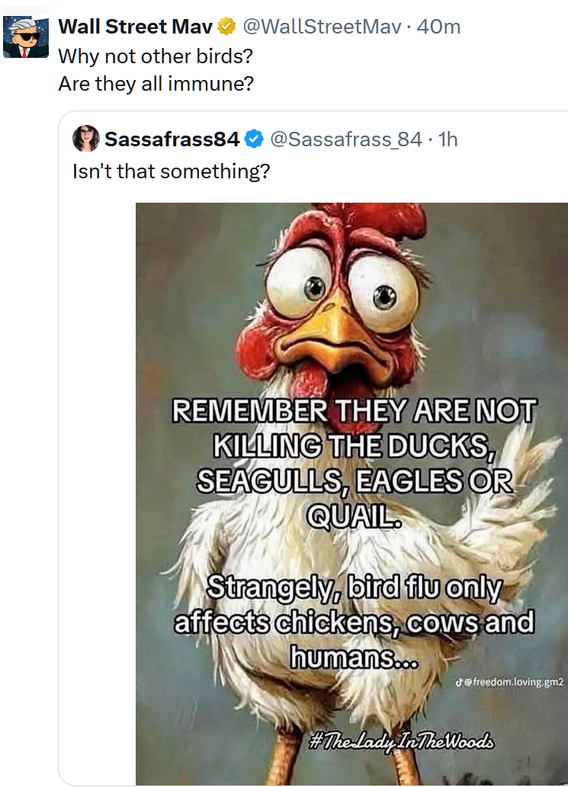The width and height of the screenshot is (568, 787).
Task: Click the TikTok logo watermark on the meme
Action: point(459,682)
